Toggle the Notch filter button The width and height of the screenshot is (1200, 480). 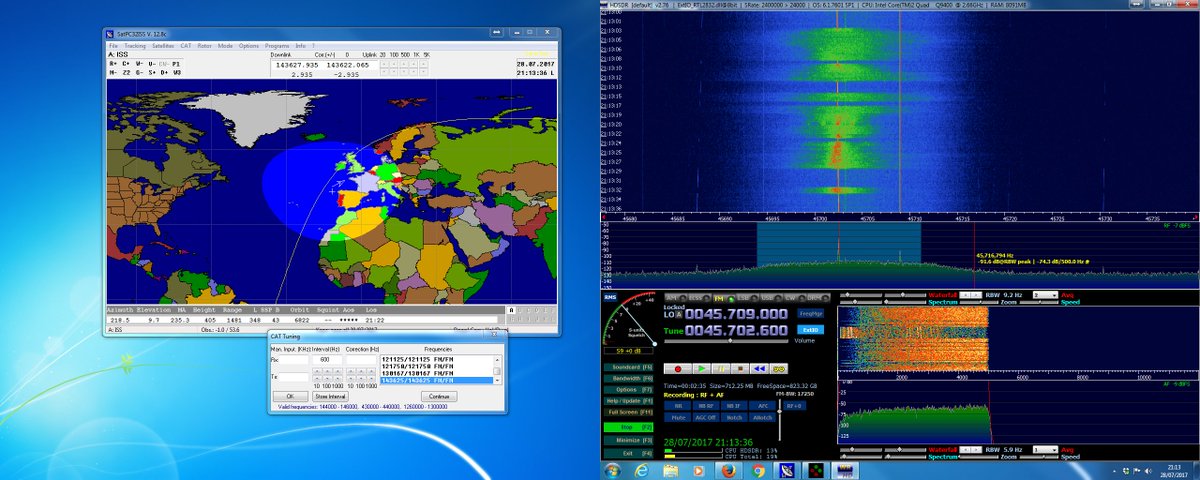click(734, 417)
